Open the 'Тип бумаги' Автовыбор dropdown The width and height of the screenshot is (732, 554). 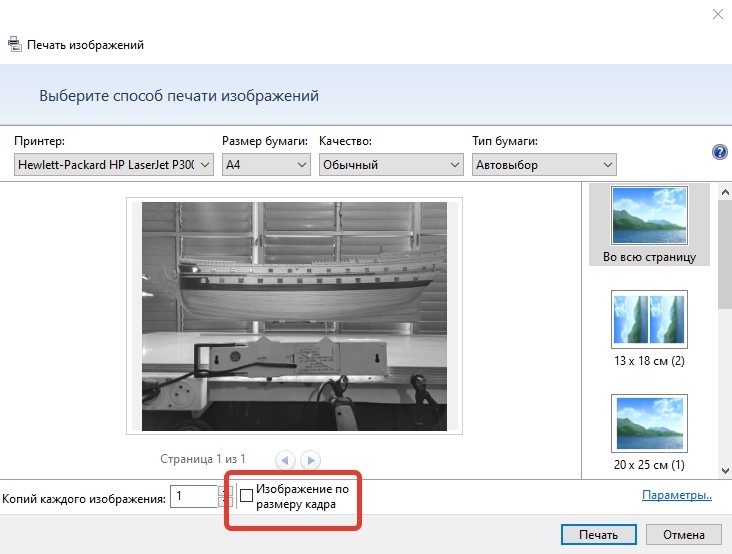(x=544, y=165)
